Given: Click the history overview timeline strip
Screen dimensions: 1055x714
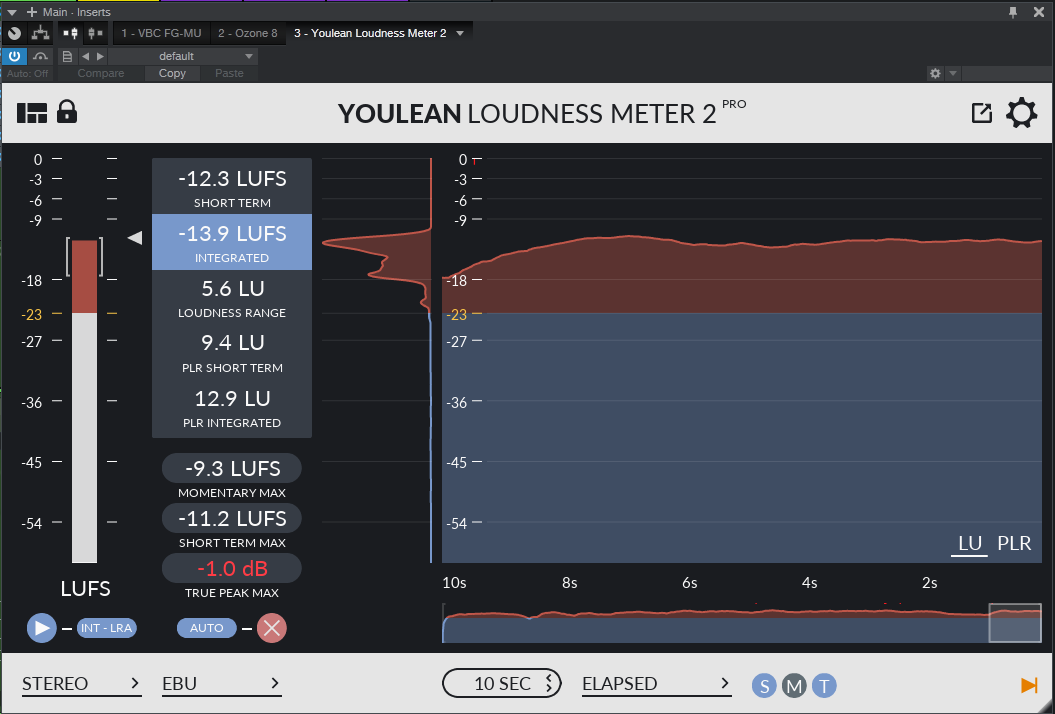Looking at the screenshot, I should 741,622.
